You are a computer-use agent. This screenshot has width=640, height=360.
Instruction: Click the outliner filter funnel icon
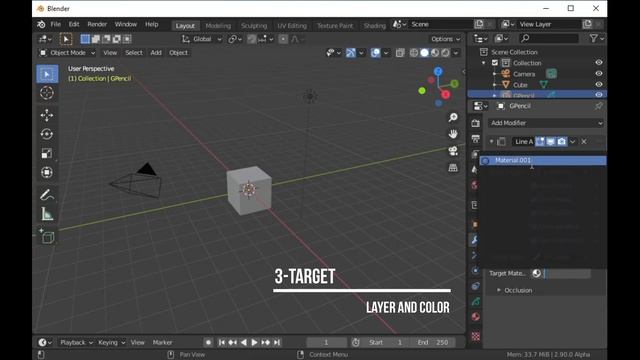(594, 38)
